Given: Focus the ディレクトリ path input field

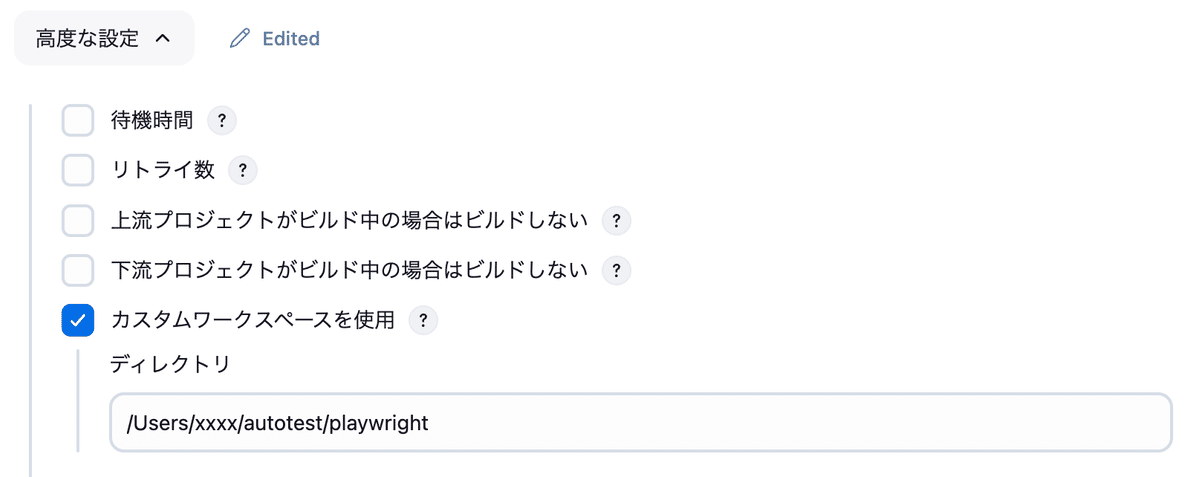Looking at the screenshot, I should [x=640, y=423].
